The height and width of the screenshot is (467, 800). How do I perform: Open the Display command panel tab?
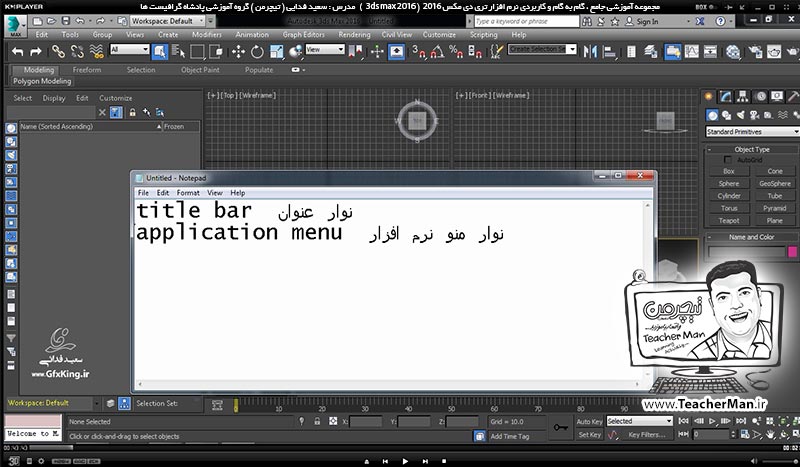tap(777, 96)
